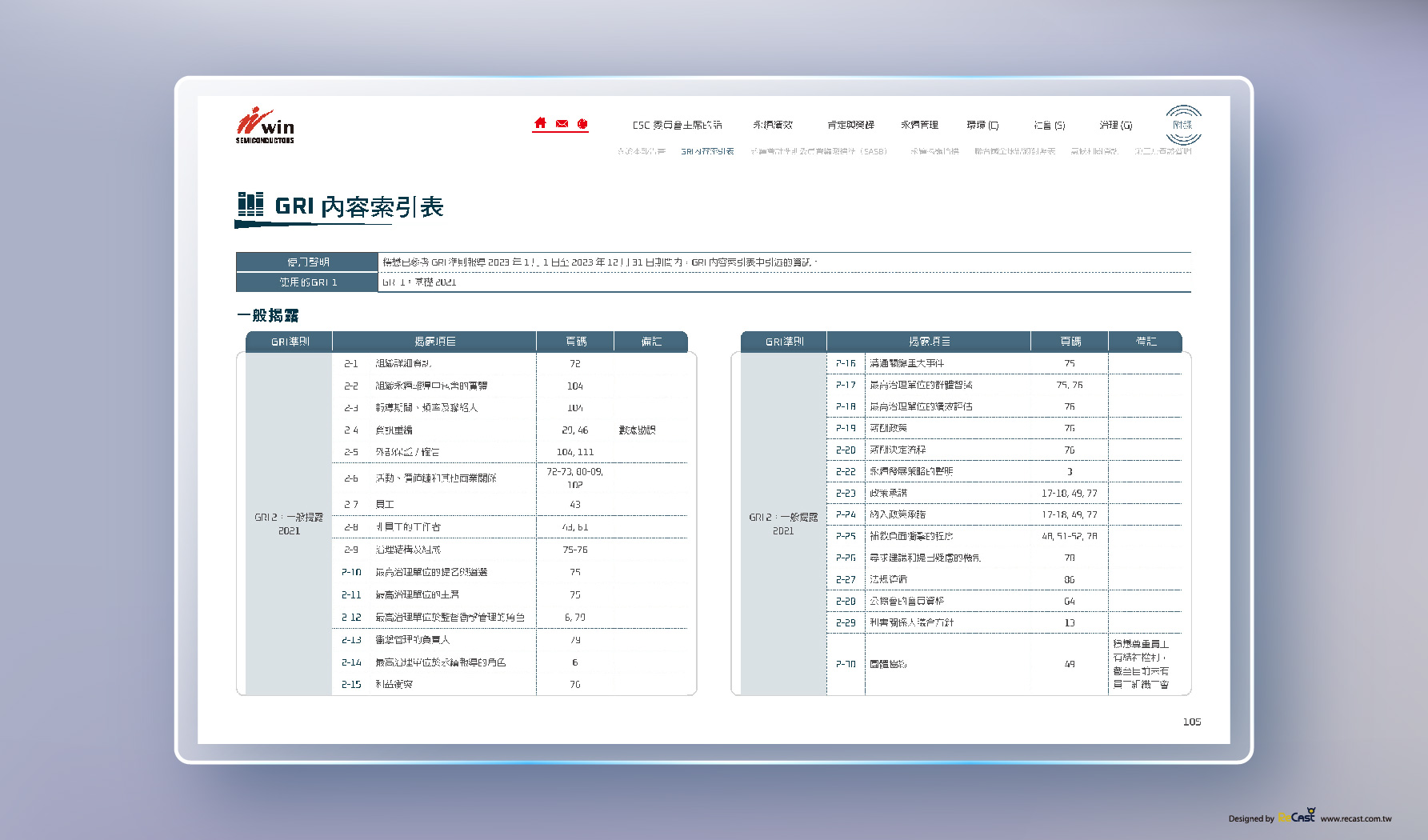
Task: Click disclosure code 2-12
Action: click(351, 617)
